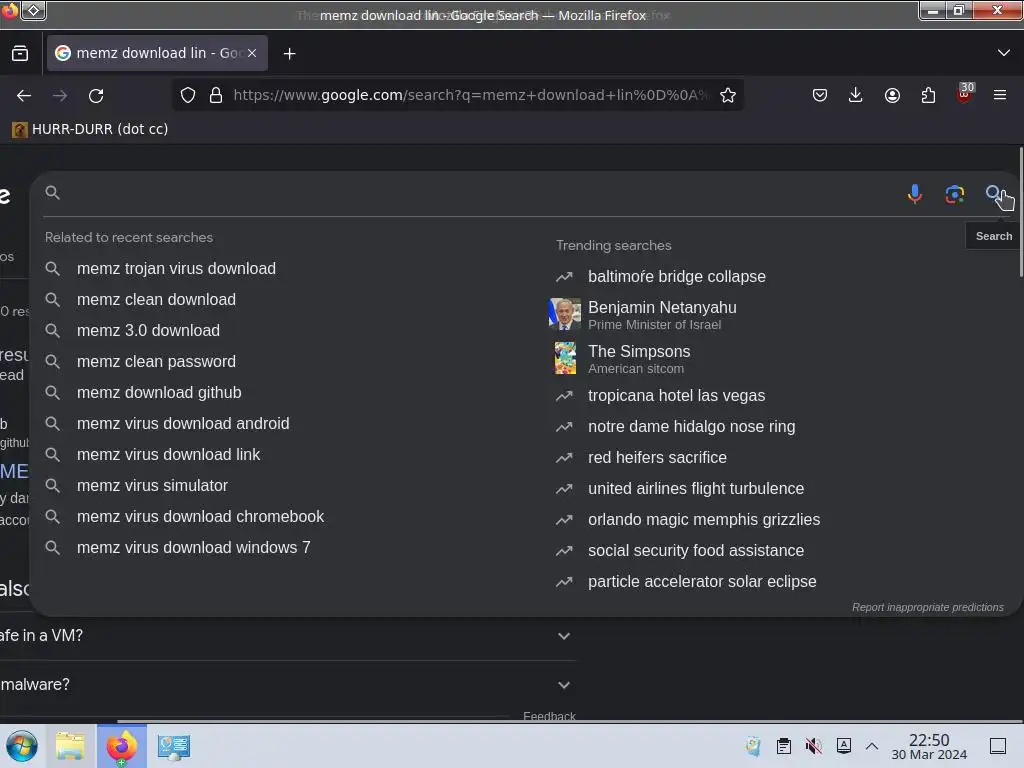Select suggestion memz clean password
This screenshot has width=1024, height=768.
156,362
